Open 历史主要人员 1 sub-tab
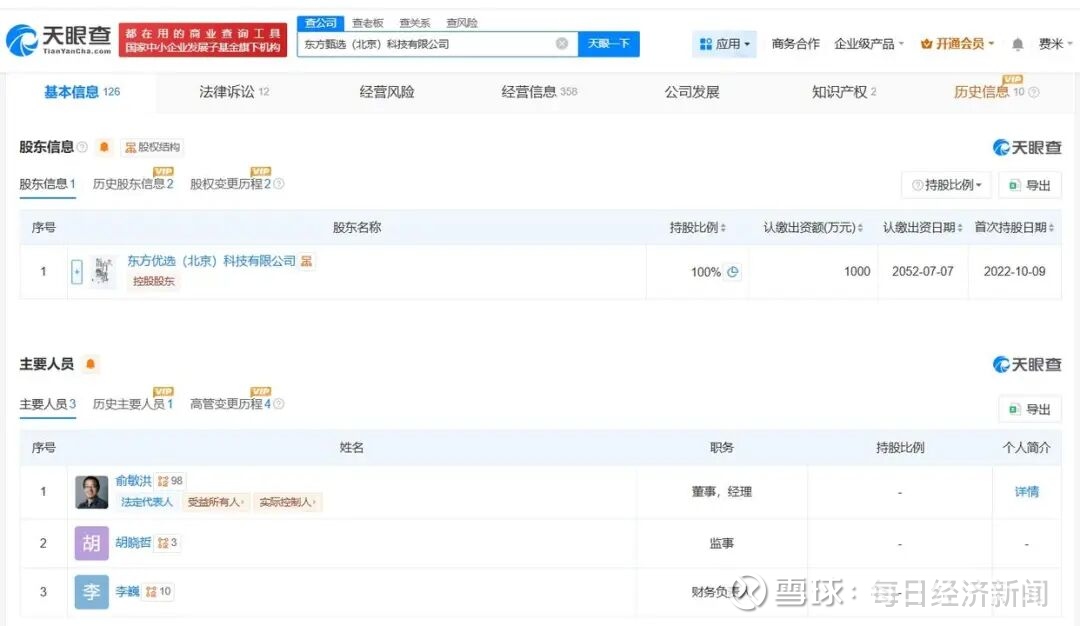The width and height of the screenshot is (1080, 626). pos(132,404)
